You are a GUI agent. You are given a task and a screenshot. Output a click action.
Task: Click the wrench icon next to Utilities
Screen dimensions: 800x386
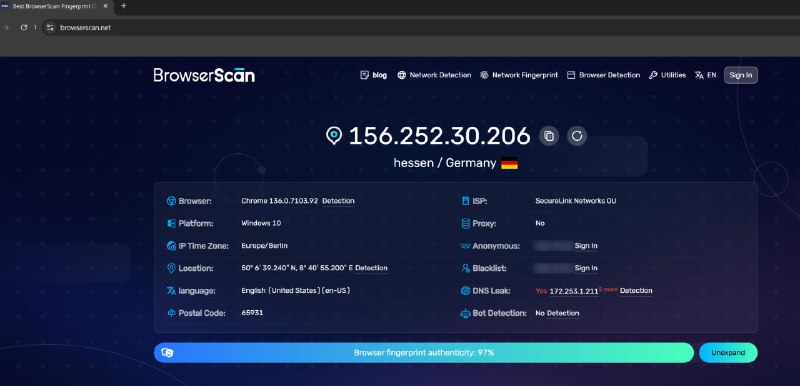pyautogui.click(x=653, y=75)
